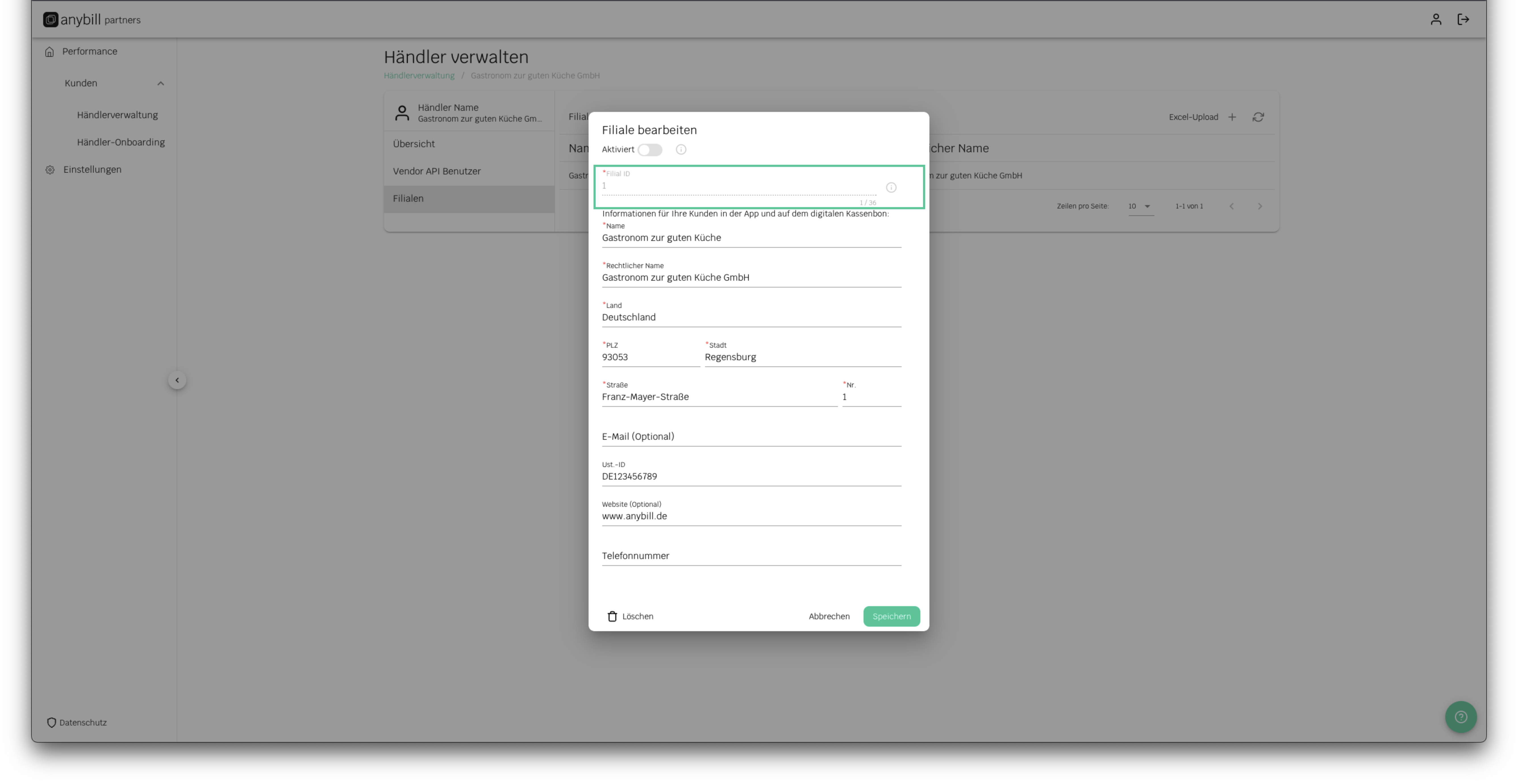Click the Kunden menu label
This screenshot has width=1518, height=784.
tap(81, 84)
